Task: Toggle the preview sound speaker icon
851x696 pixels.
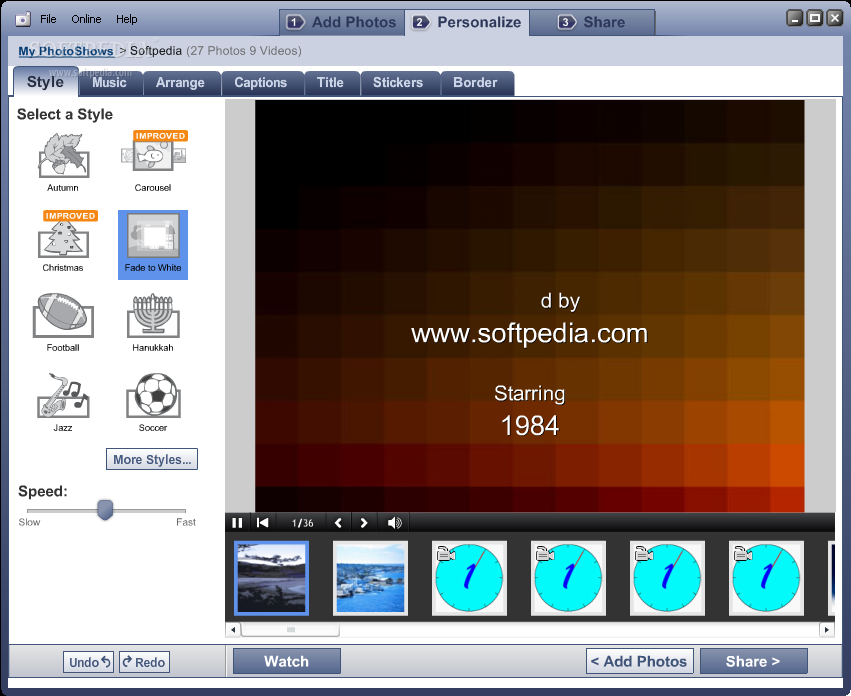Action: pos(395,523)
